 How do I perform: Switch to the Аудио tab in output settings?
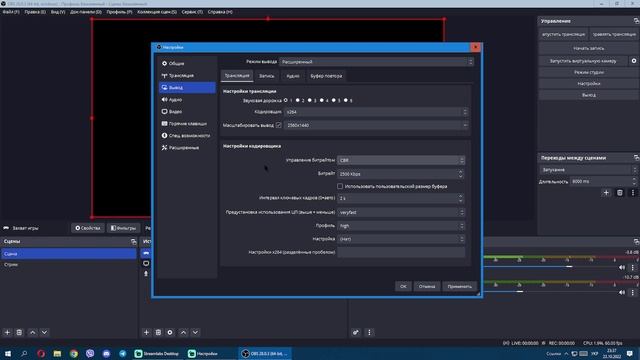tap(293, 76)
